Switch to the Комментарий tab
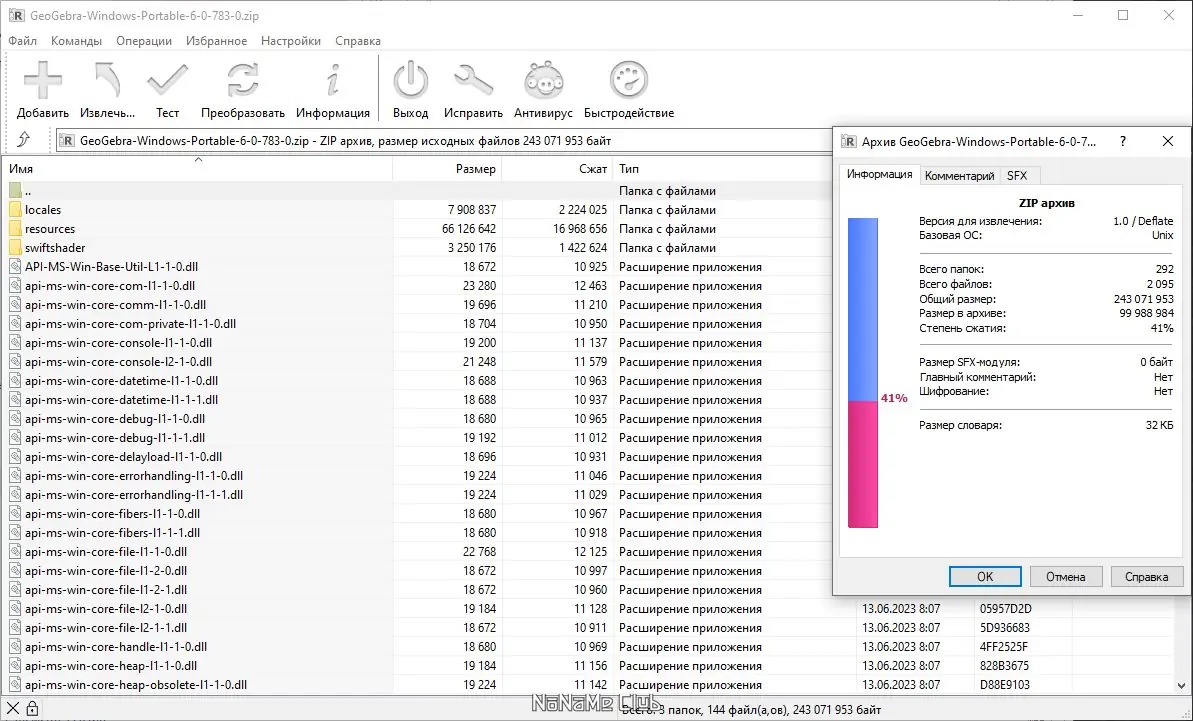 click(959, 176)
